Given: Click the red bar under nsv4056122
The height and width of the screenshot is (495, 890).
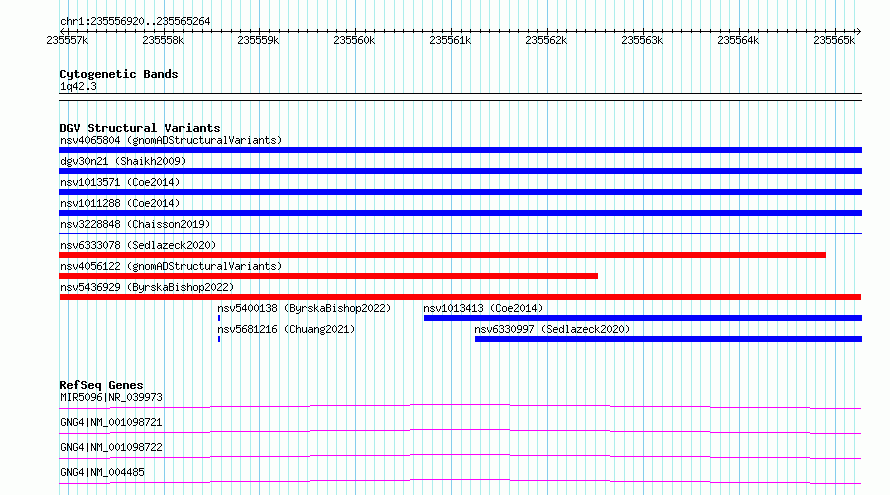Looking at the screenshot, I should [328, 276].
